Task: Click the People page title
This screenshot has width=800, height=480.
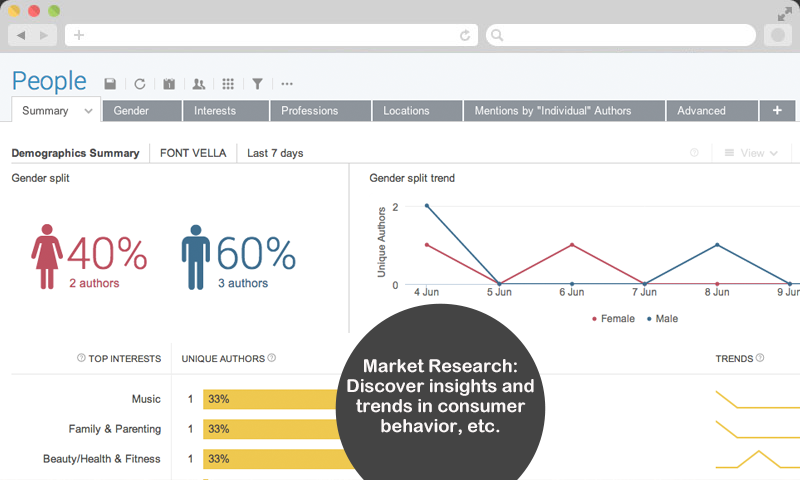Action: 49,82
